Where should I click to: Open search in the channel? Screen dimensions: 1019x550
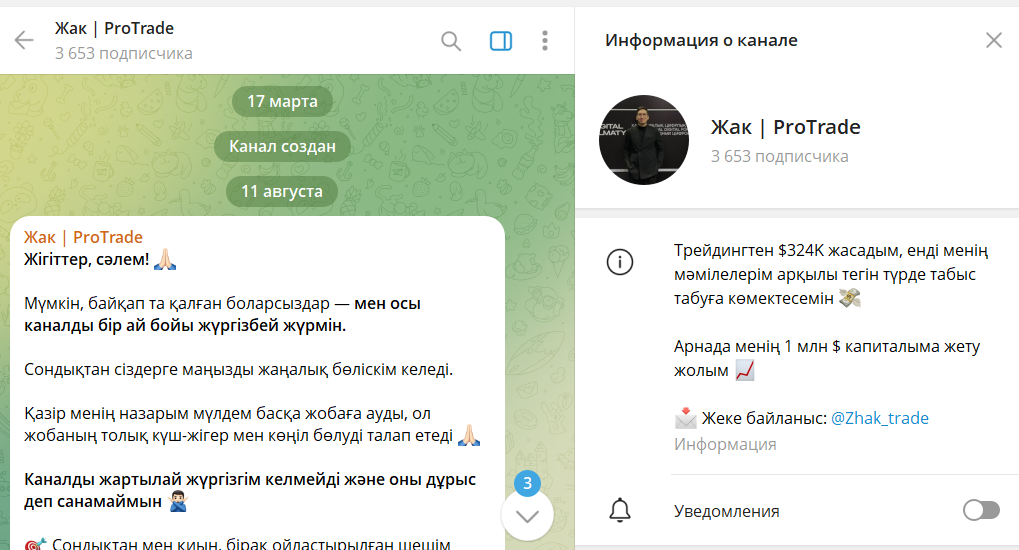(450, 41)
